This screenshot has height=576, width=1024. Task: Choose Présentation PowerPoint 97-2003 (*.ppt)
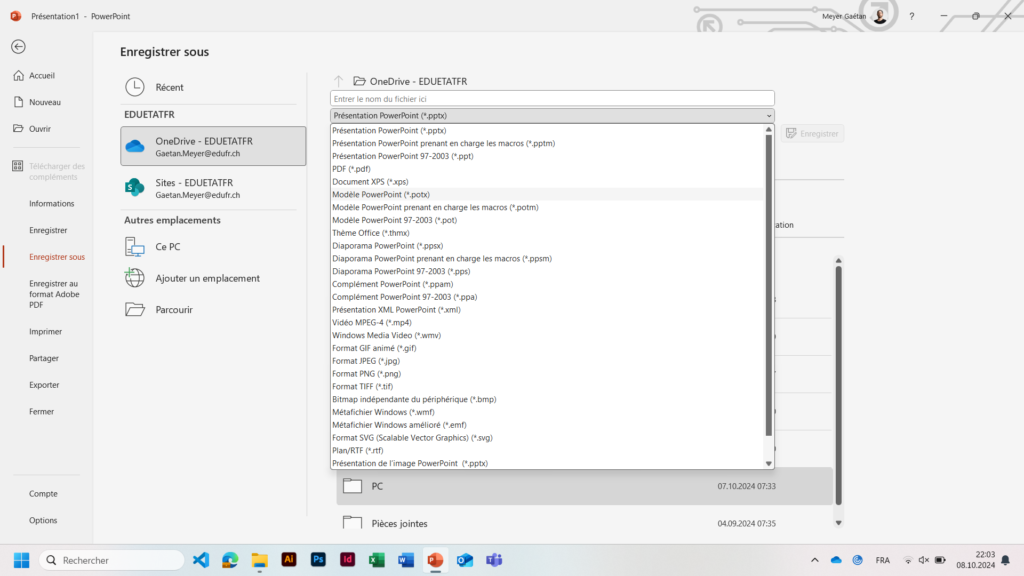click(x=547, y=156)
